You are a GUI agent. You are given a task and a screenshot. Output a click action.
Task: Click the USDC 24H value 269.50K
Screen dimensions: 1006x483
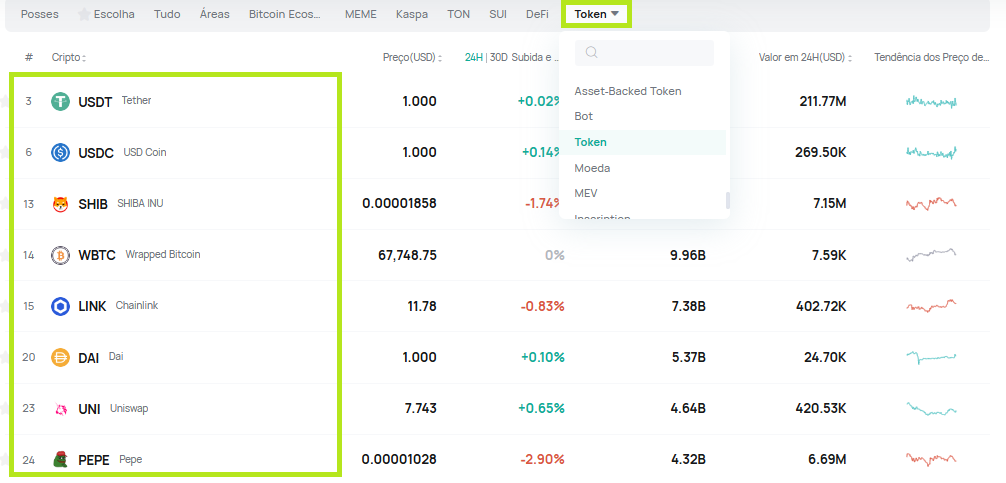[x=821, y=153]
